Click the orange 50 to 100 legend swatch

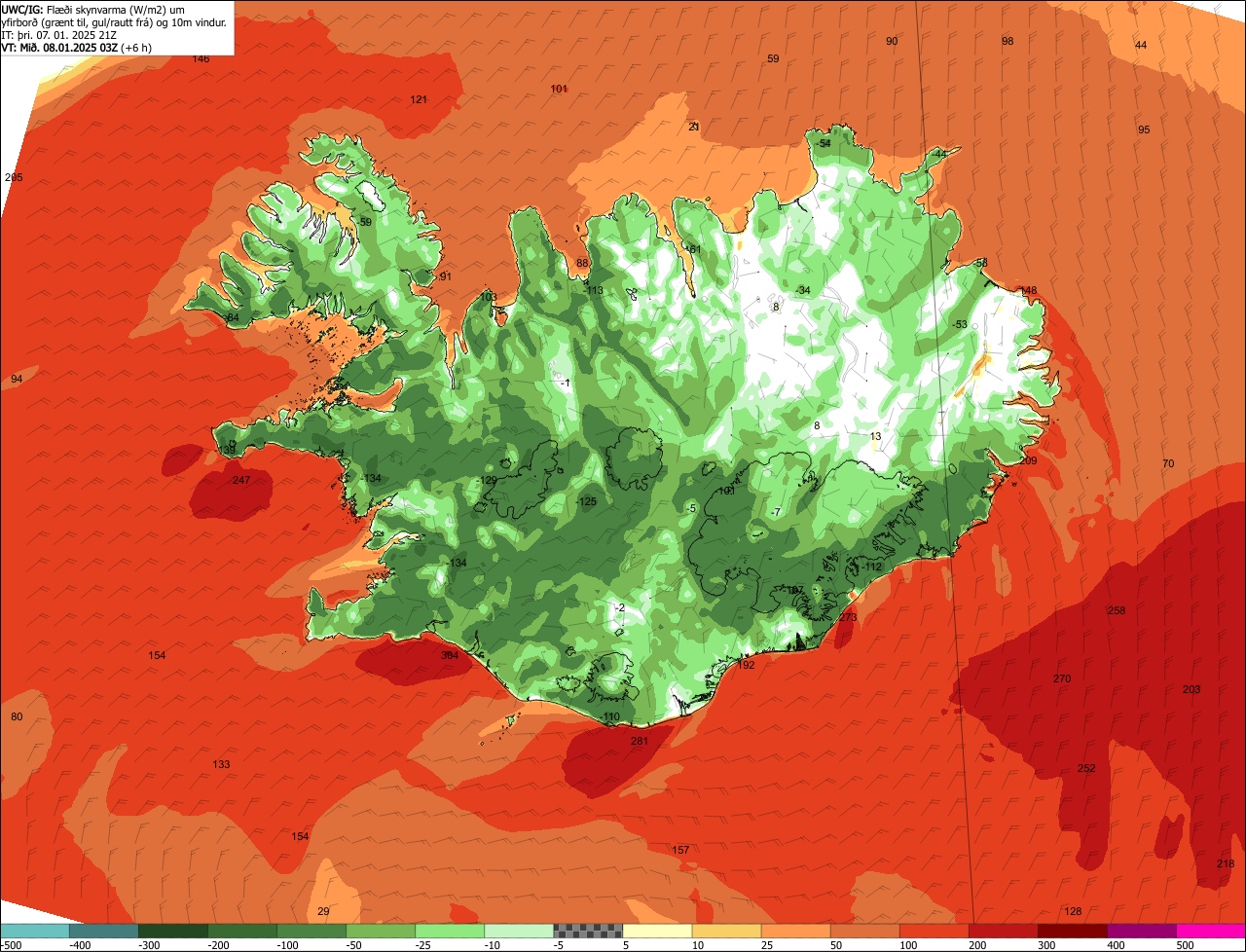click(865, 931)
